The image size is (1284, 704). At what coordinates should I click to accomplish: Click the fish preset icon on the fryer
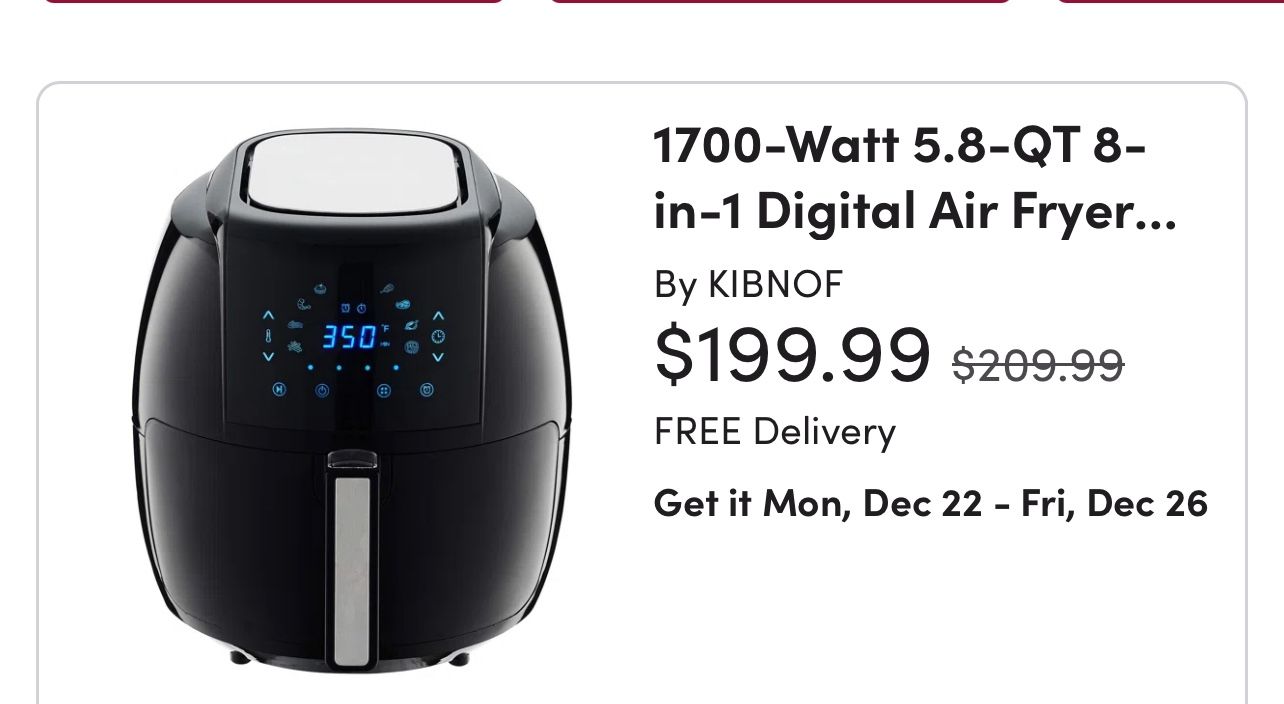(x=411, y=325)
